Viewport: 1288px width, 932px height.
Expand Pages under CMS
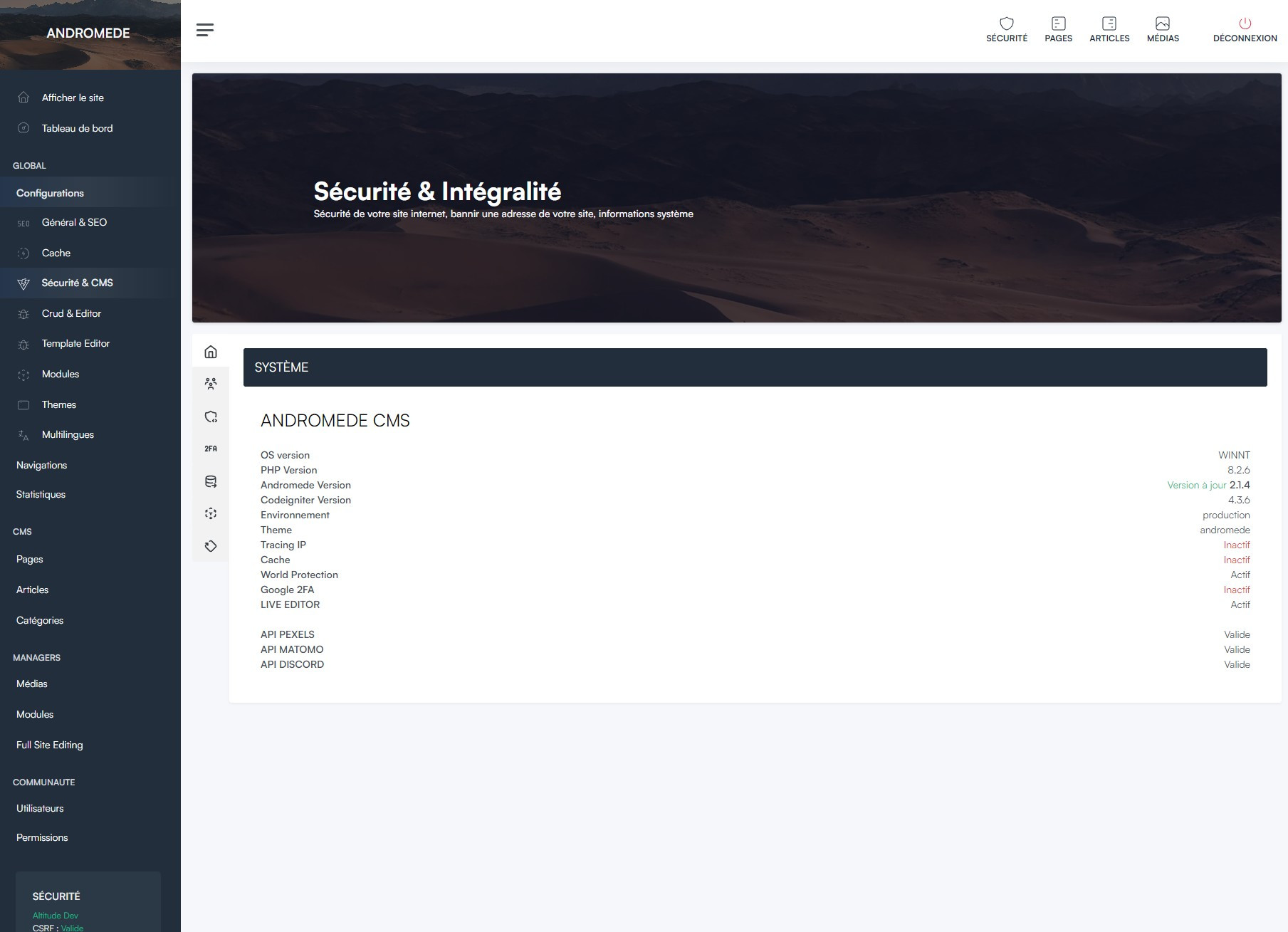[x=30, y=559]
